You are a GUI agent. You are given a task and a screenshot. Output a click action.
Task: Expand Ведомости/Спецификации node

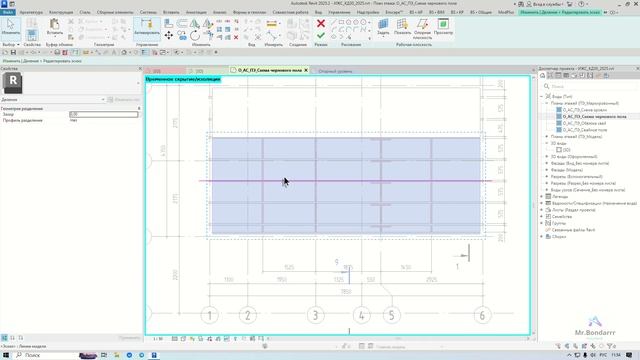click(x=542, y=203)
